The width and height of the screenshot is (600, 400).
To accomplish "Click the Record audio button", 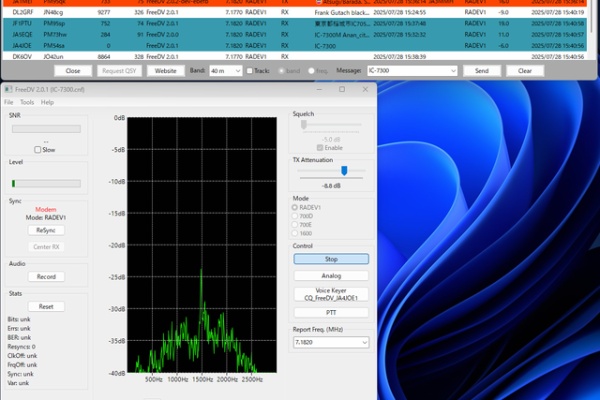I will (x=46, y=276).
